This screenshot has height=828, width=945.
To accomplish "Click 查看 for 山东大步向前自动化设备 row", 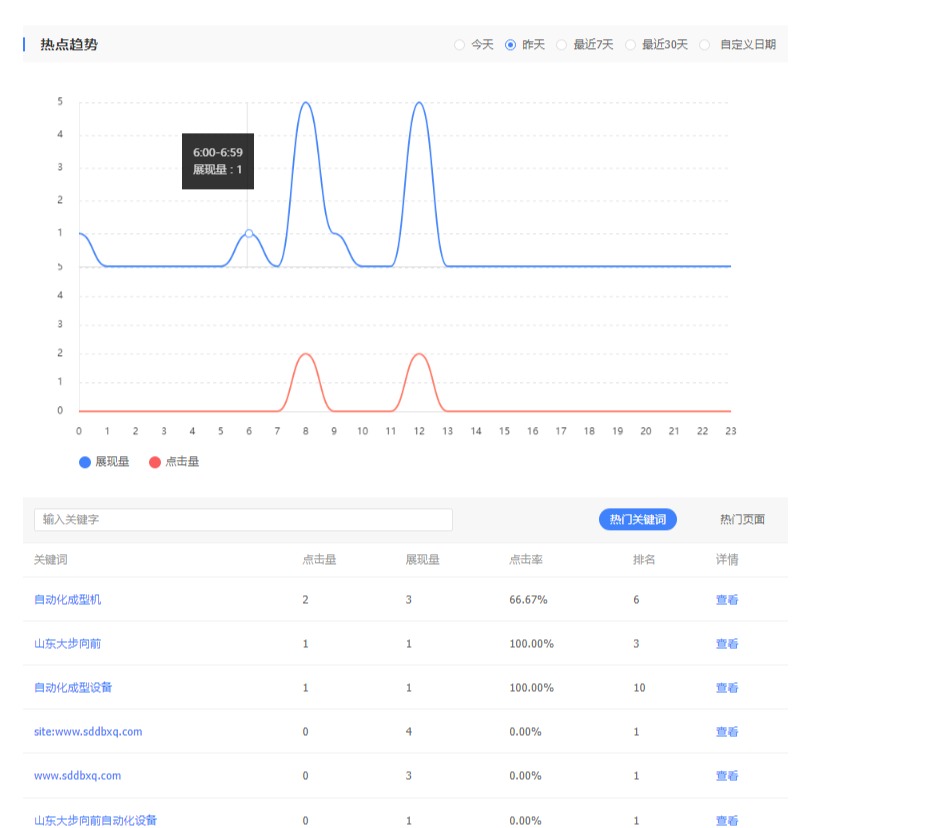I will [727, 820].
